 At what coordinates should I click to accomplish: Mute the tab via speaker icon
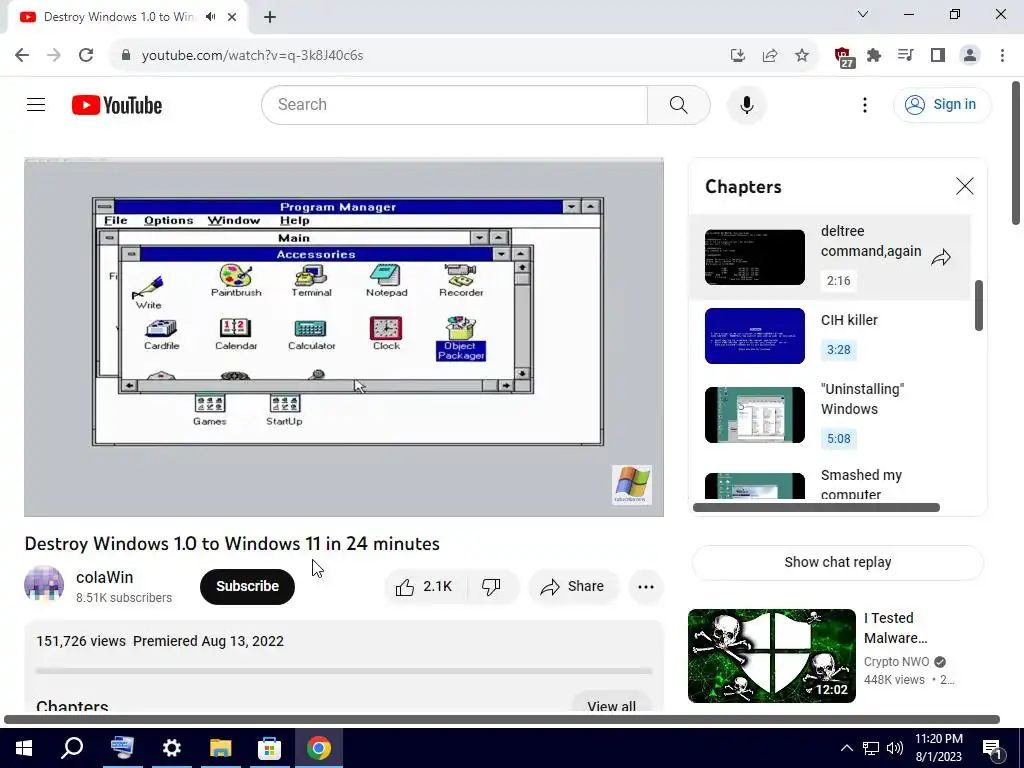[210, 17]
